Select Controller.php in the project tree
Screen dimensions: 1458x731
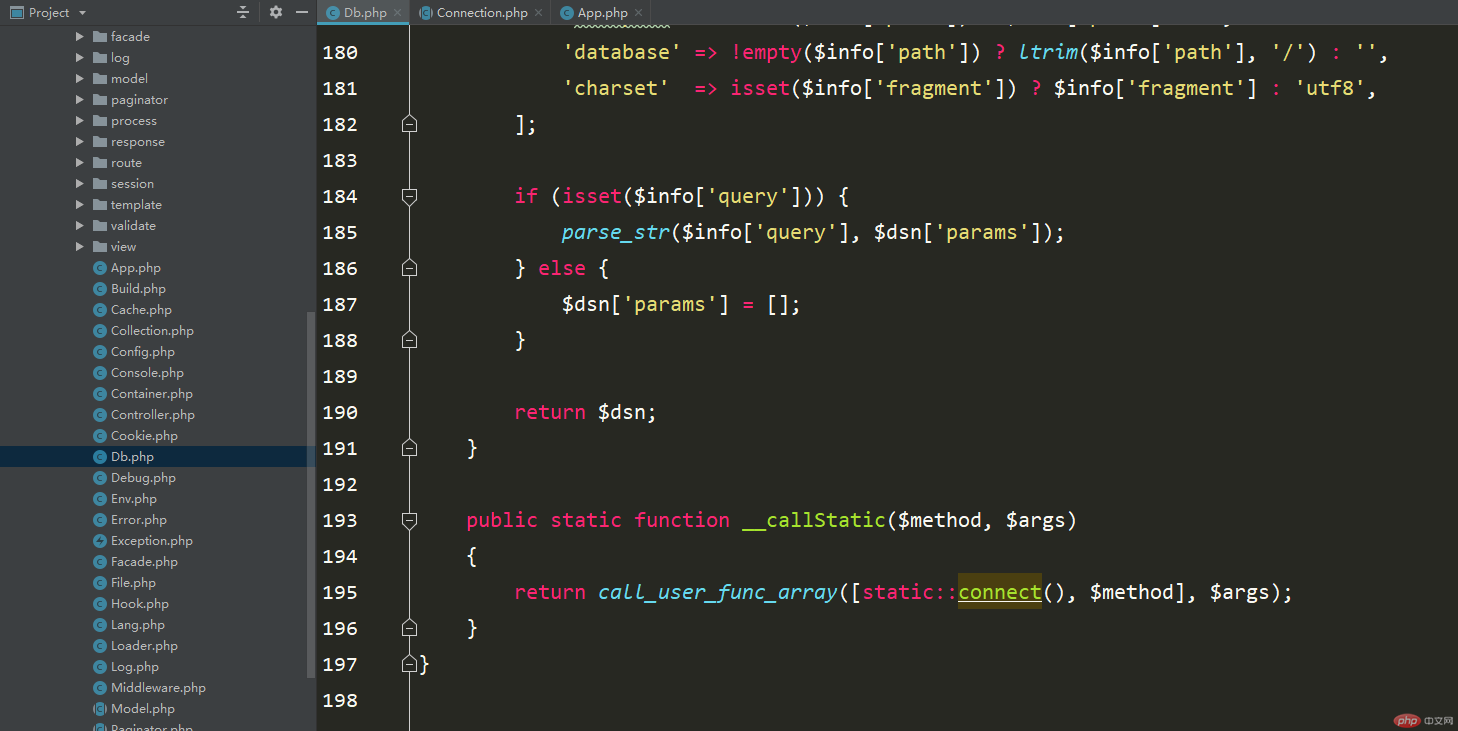click(x=152, y=415)
